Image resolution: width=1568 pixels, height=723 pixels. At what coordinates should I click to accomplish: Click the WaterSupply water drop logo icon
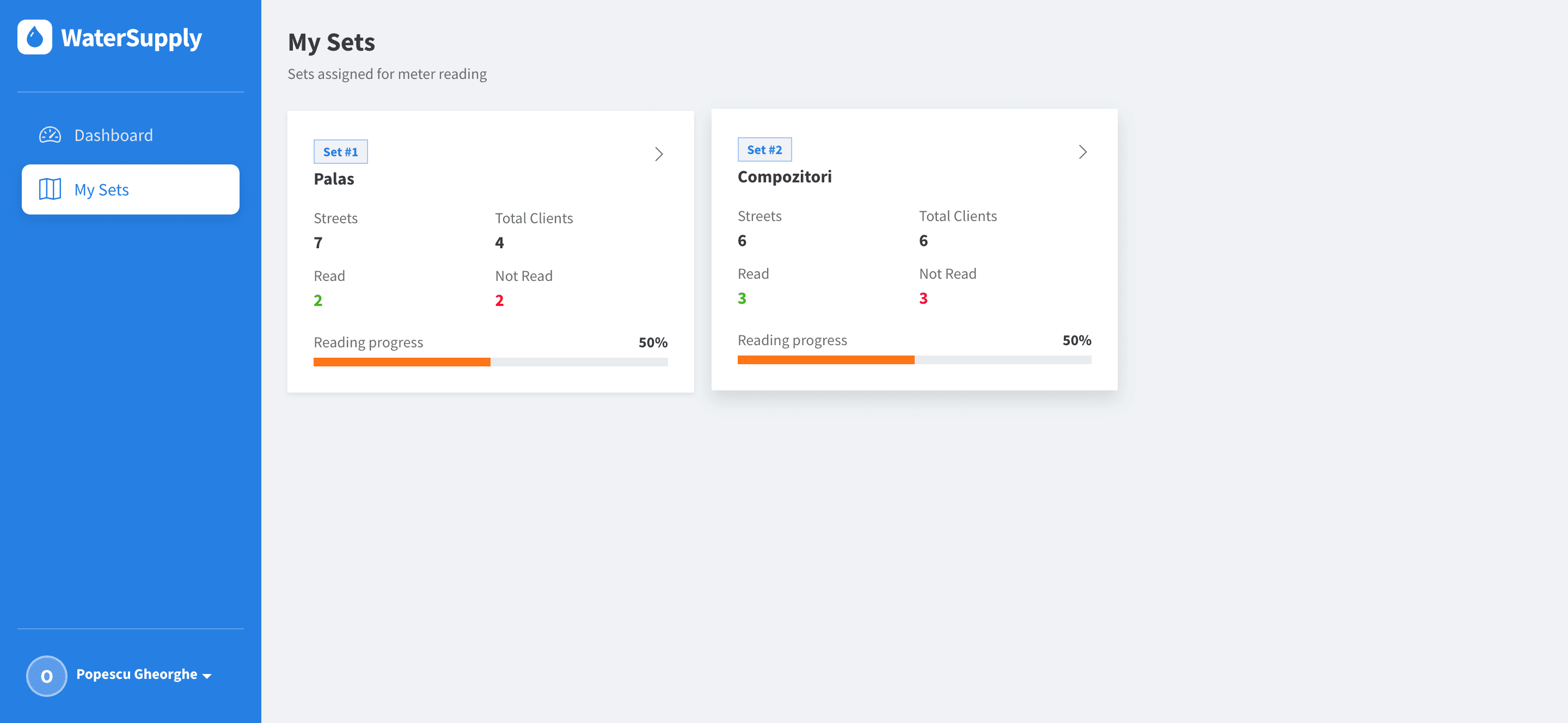point(35,37)
